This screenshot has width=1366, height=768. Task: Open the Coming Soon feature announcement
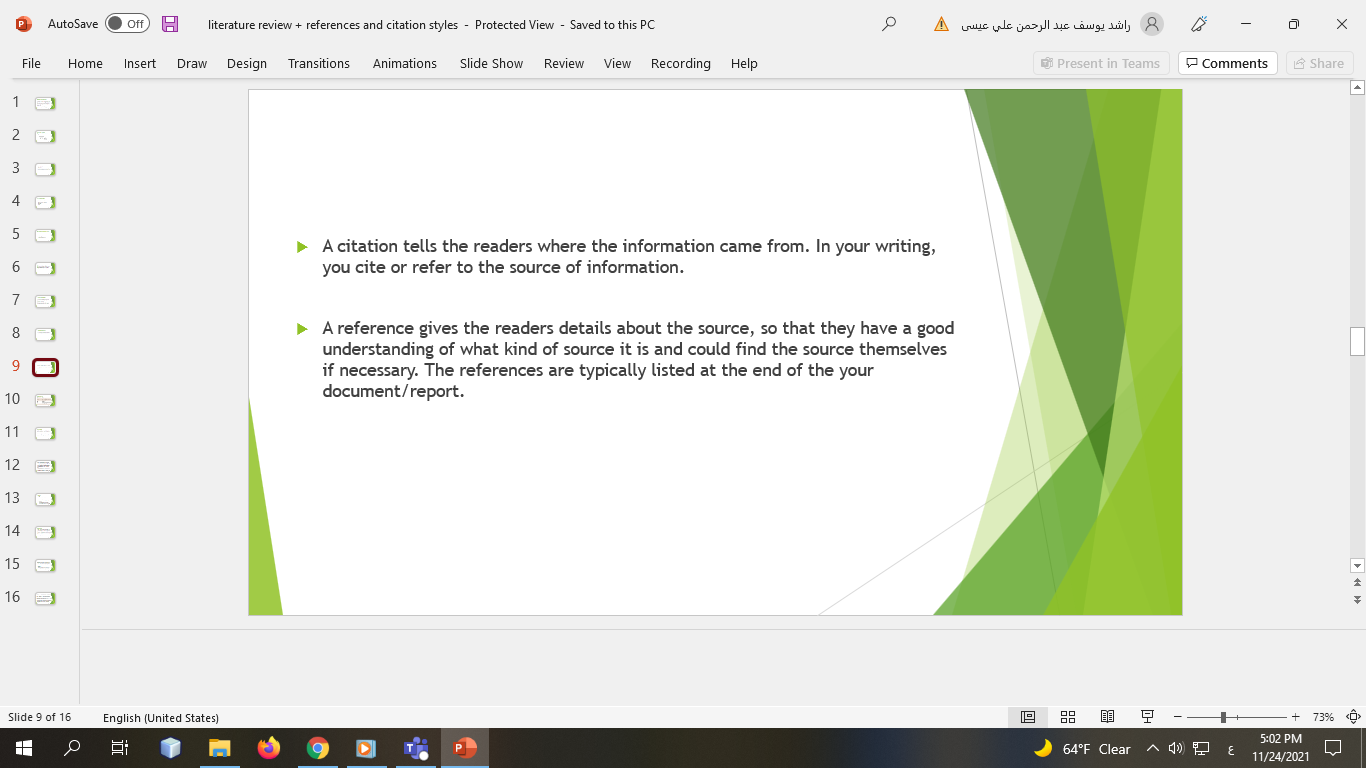pos(1199,24)
